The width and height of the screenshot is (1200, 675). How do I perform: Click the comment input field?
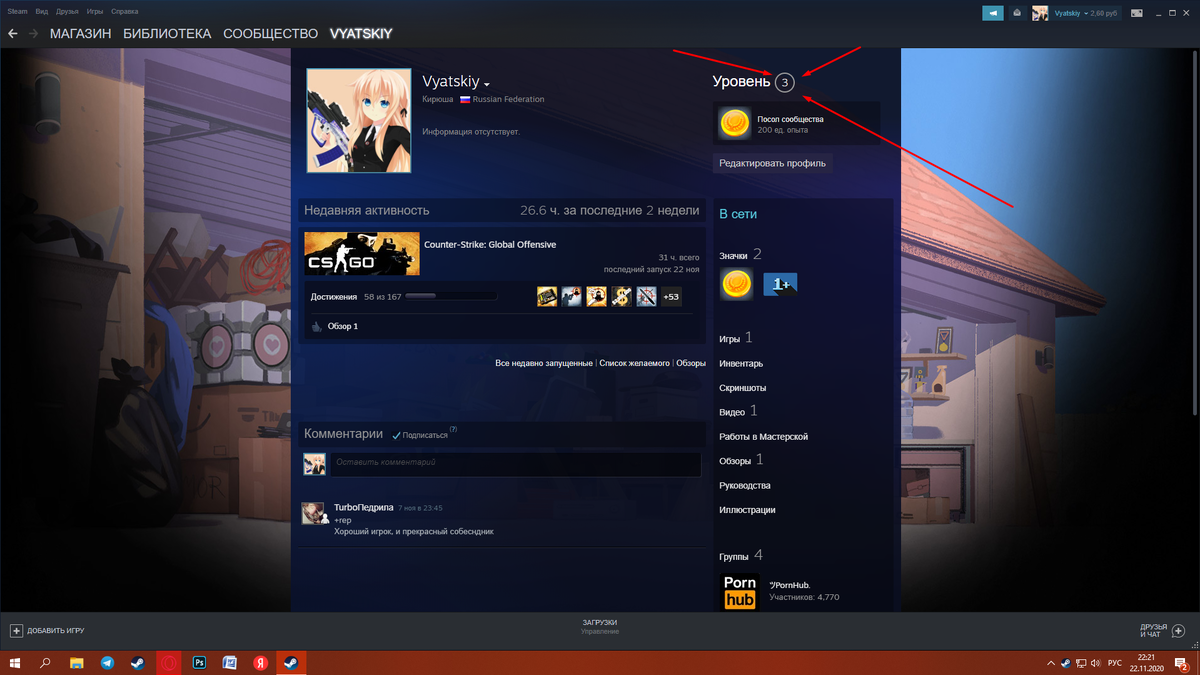click(x=515, y=464)
